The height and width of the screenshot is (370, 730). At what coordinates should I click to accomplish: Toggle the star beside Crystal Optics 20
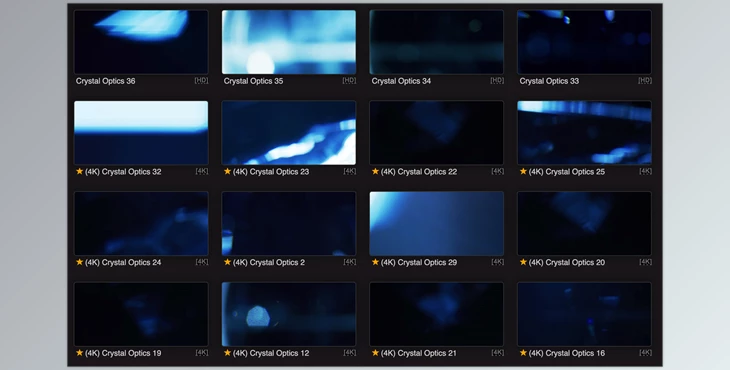(x=523, y=262)
